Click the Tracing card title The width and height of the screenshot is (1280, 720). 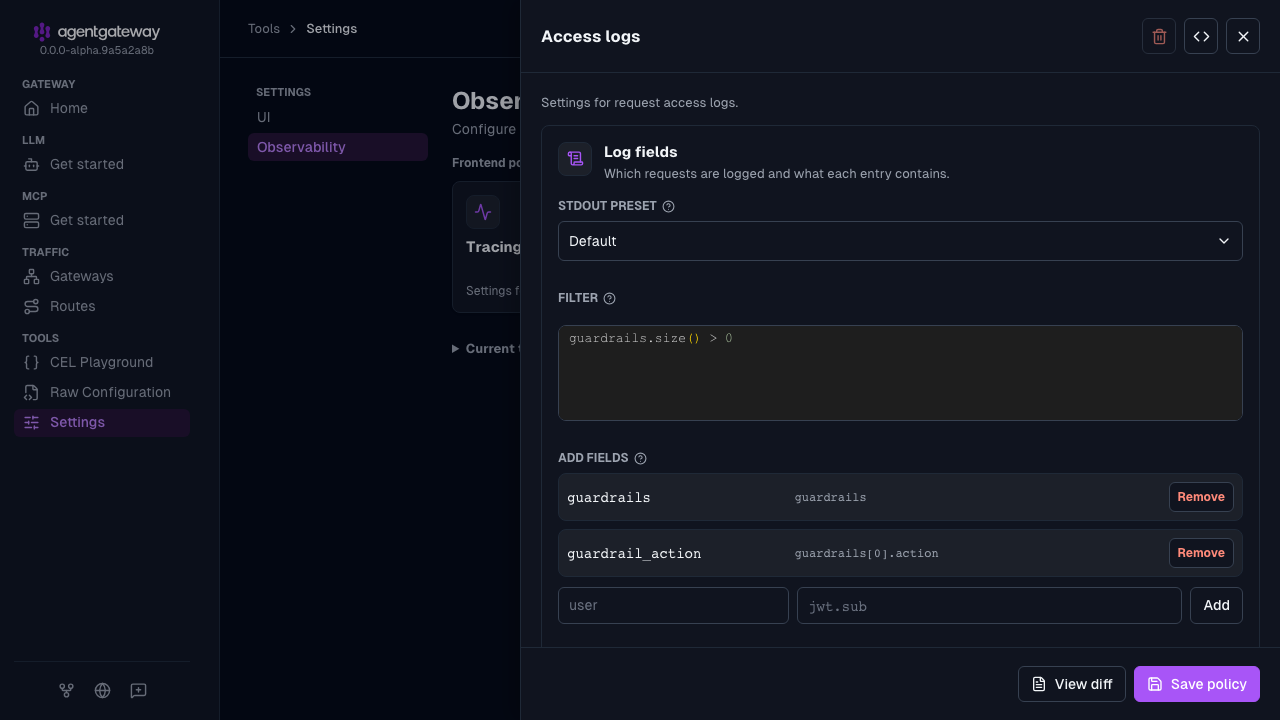click(x=493, y=247)
